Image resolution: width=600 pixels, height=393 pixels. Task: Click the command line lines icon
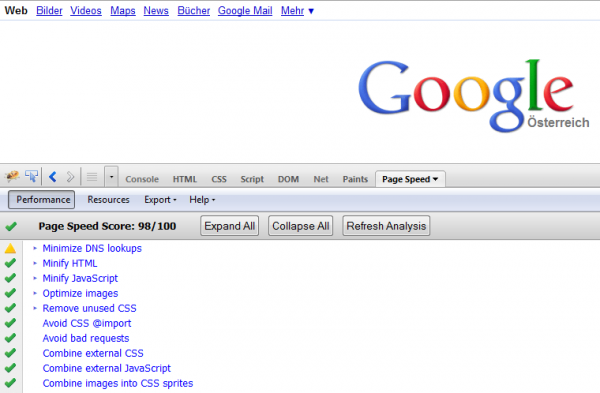coord(92,177)
